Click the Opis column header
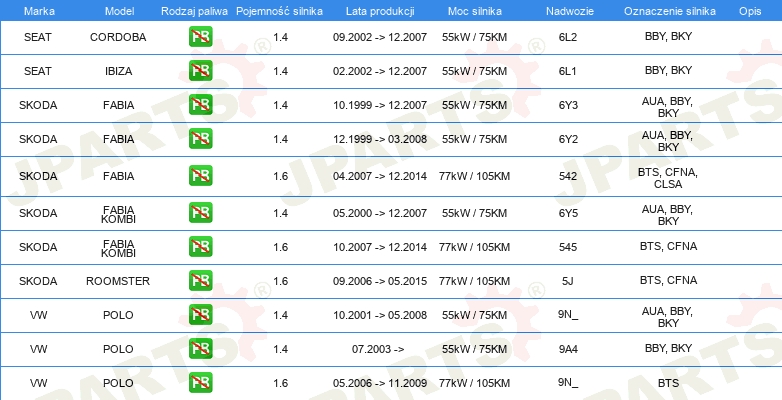Viewport: 782px width, 400px height. [750, 11]
